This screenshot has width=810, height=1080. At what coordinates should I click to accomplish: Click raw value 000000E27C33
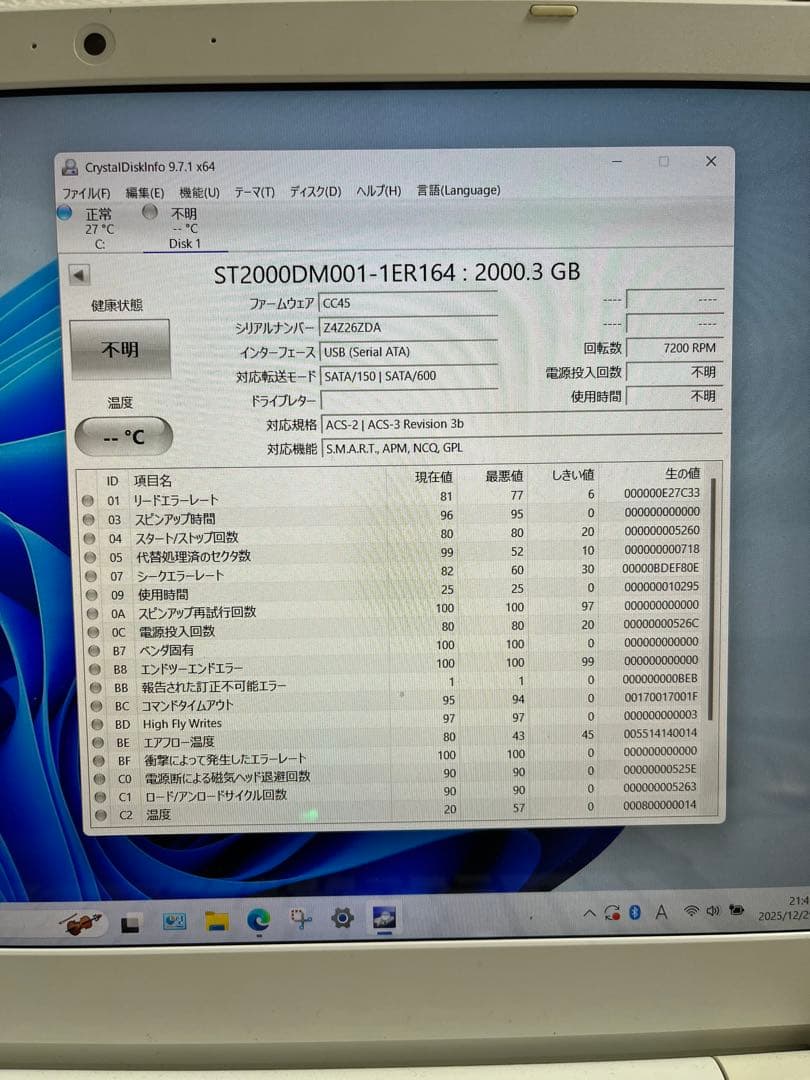661,493
